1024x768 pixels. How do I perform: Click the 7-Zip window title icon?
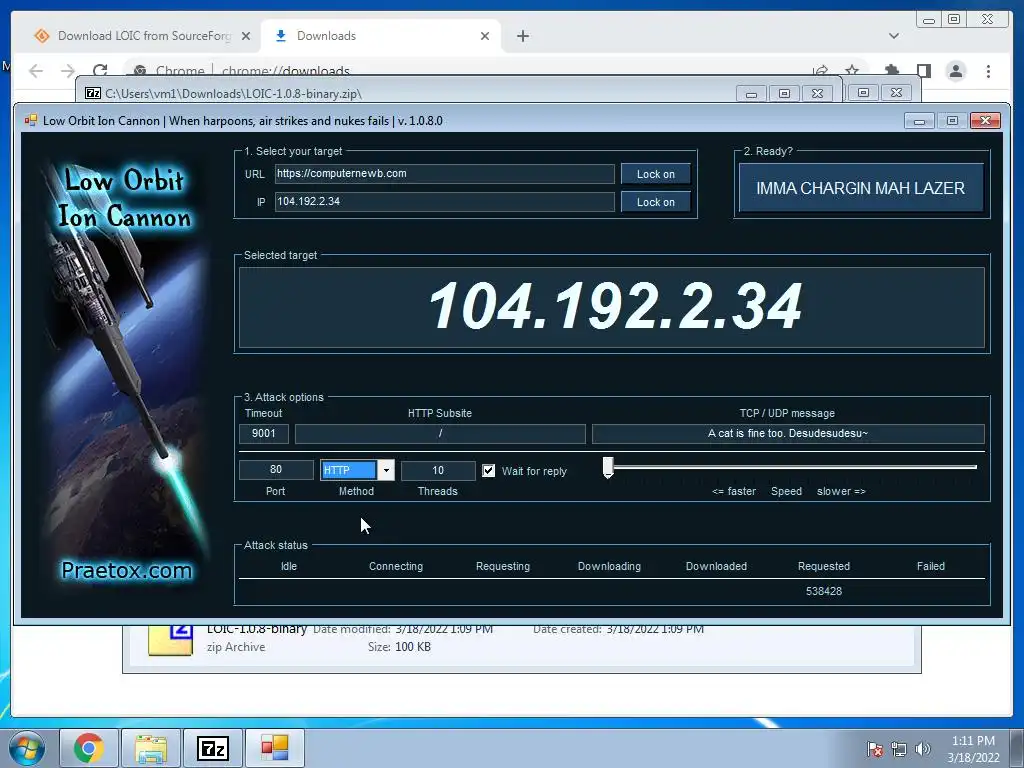93,93
